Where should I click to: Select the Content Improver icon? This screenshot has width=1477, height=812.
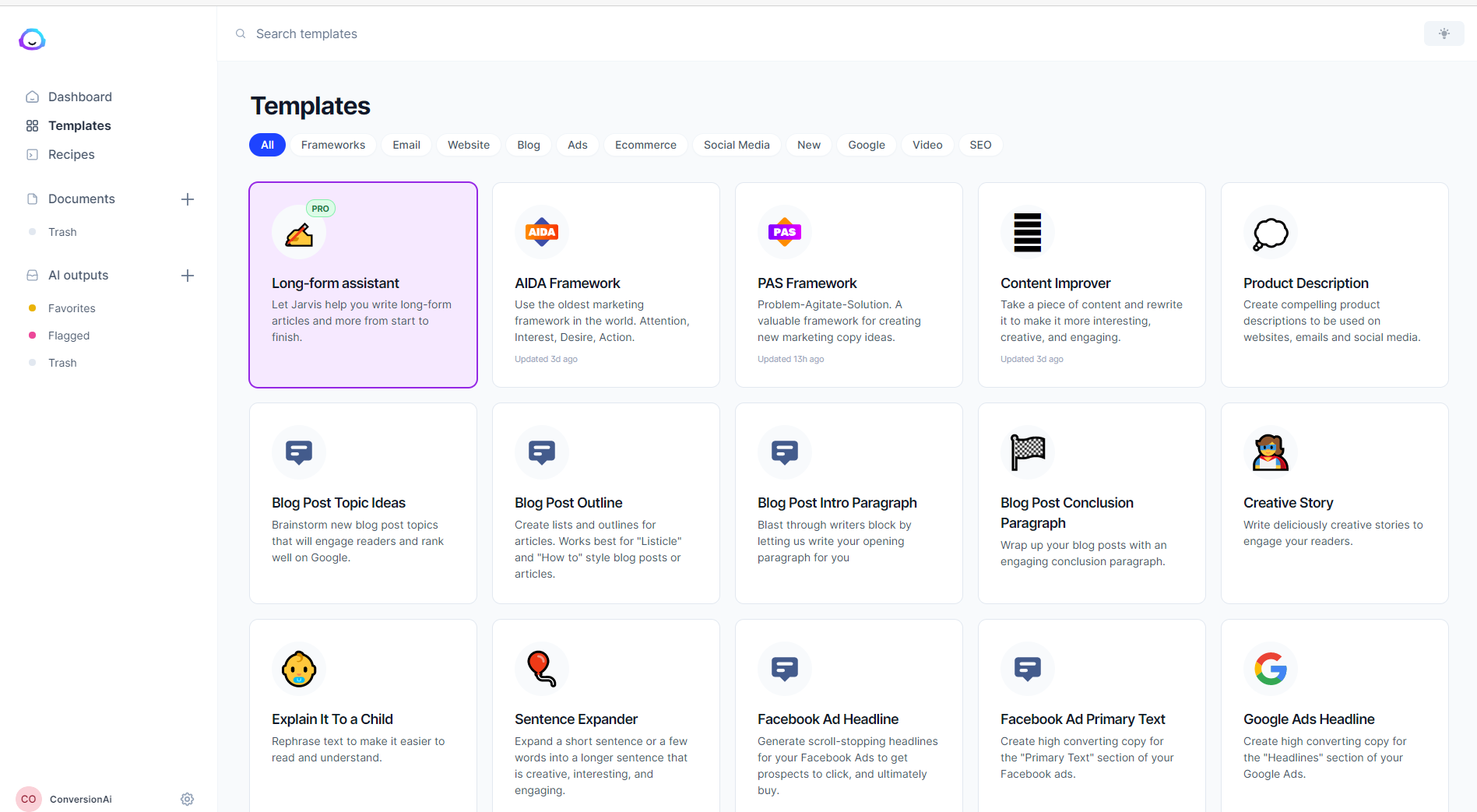[x=1027, y=232]
